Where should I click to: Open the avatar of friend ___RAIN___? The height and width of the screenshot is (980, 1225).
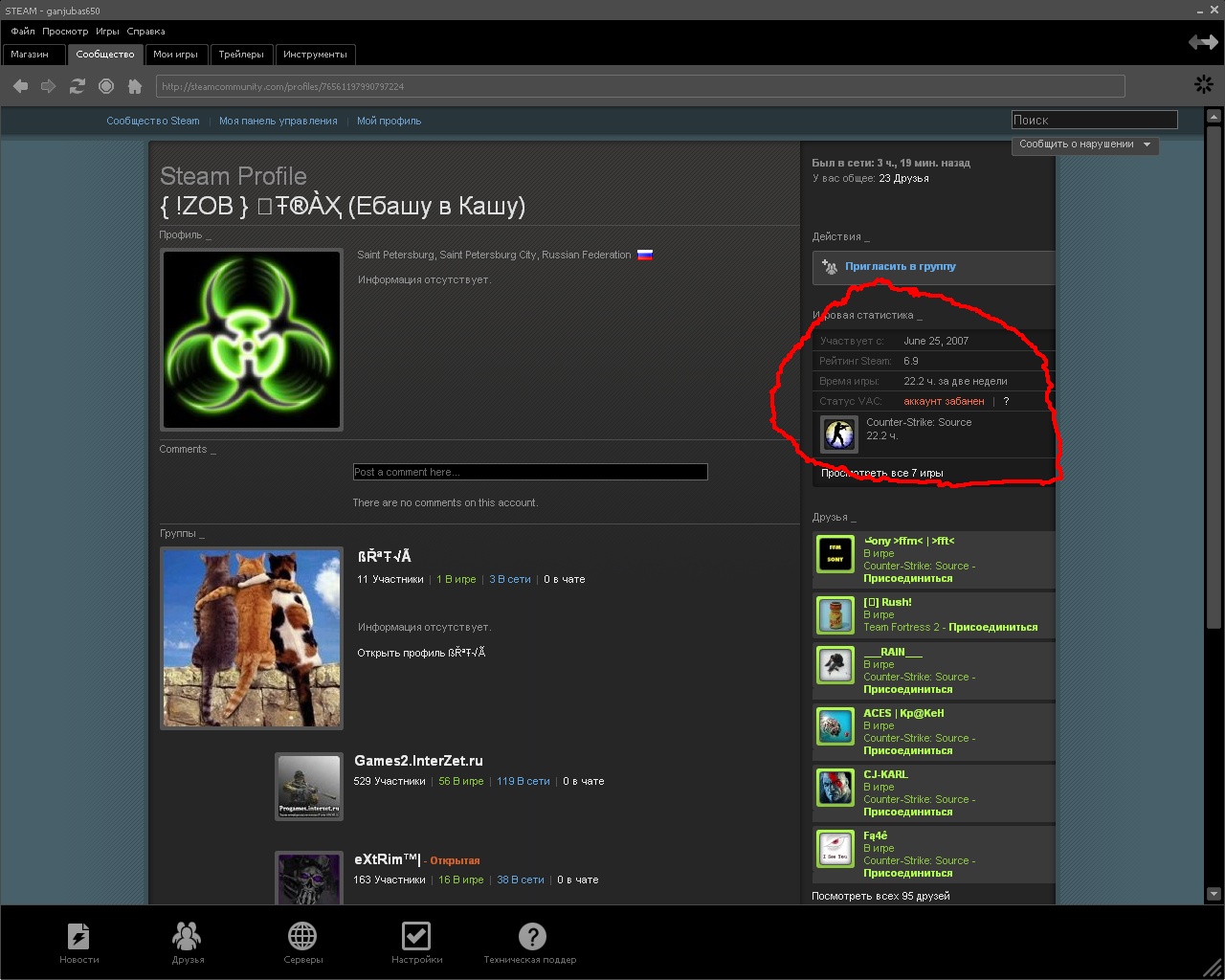coord(835,665)
